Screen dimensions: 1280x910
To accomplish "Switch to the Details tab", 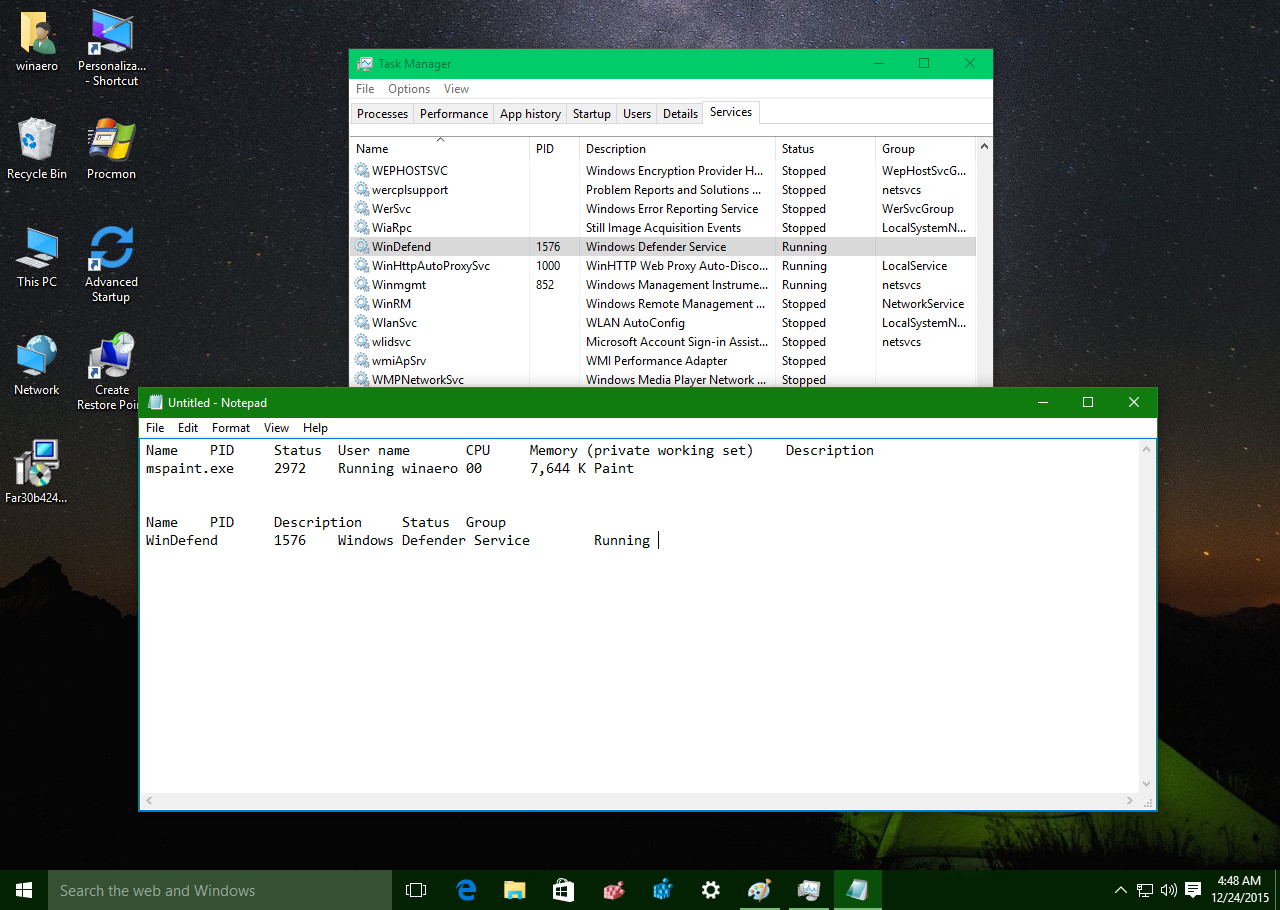I will pos(680,113).
